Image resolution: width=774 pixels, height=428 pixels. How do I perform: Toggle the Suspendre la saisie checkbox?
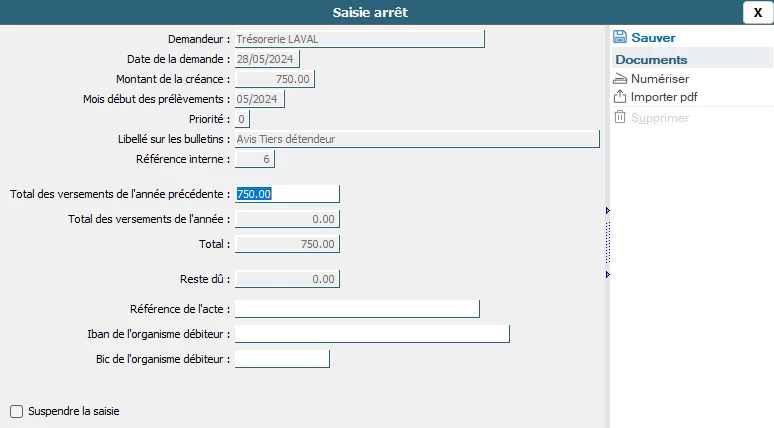pyautogui.click(x=16, y=411)
